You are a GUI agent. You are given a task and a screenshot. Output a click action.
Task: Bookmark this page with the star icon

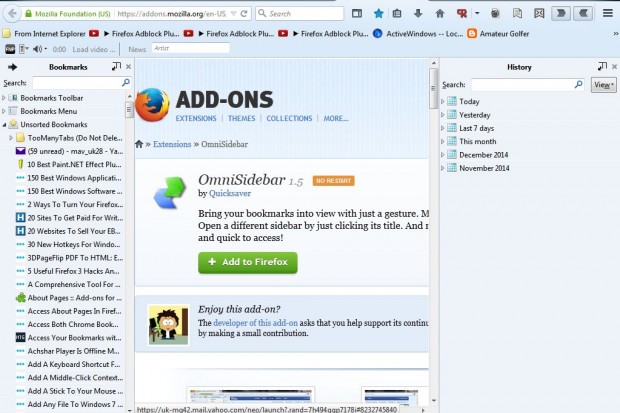coord(378,14)
